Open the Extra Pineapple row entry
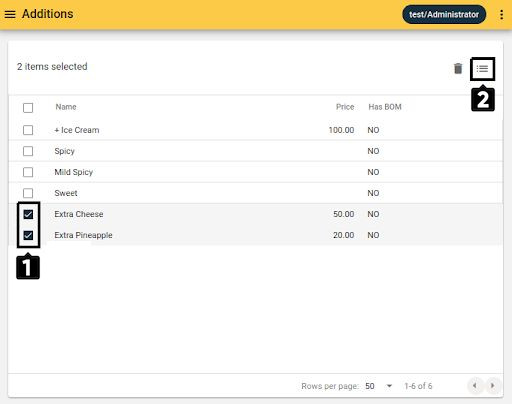The height and width of the screenshot is (404, 512). click(x=255, y=235)
